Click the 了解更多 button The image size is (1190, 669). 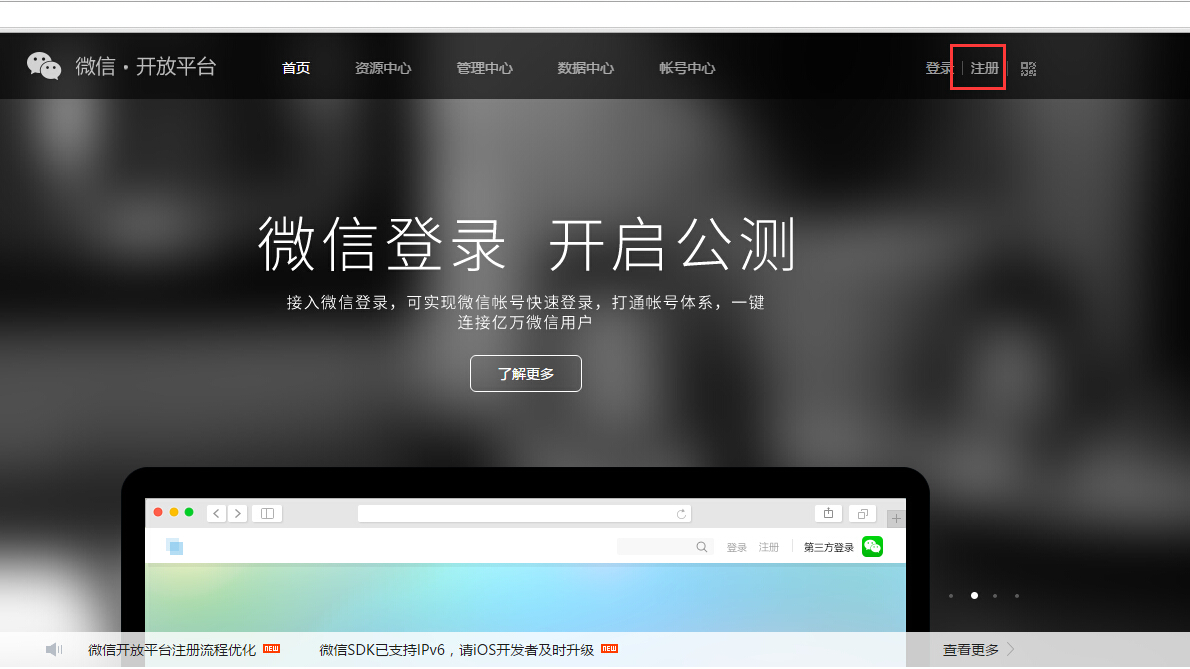(x=526, y=373)
